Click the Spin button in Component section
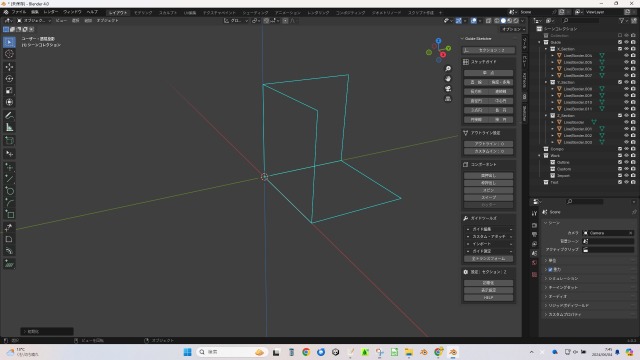 pyautogui.click(x=489, y=190)
